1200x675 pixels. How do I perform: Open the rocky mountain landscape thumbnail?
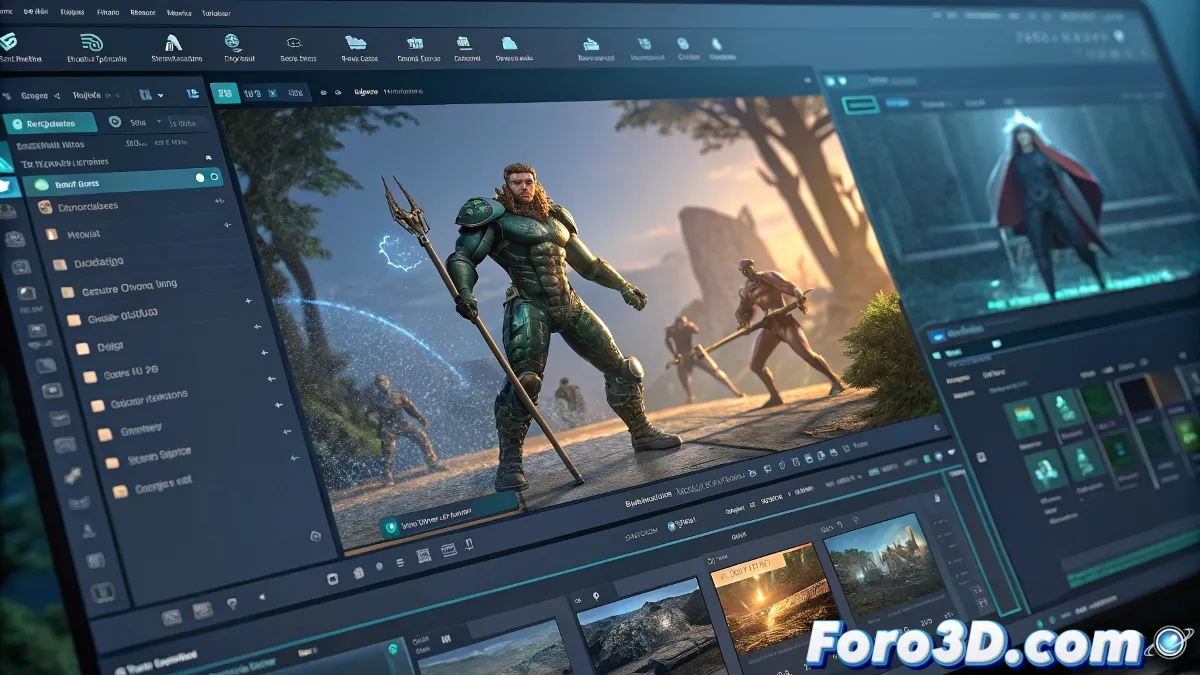pyautogui.click(x=651, y=629)
